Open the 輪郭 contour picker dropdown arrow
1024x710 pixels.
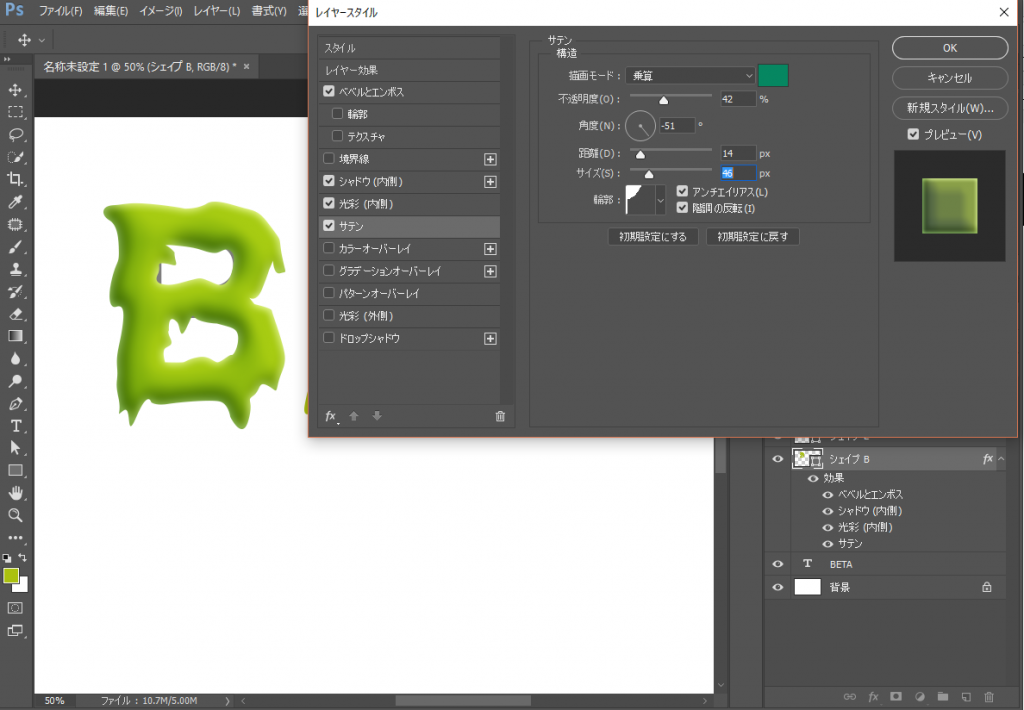click(660, 200)
